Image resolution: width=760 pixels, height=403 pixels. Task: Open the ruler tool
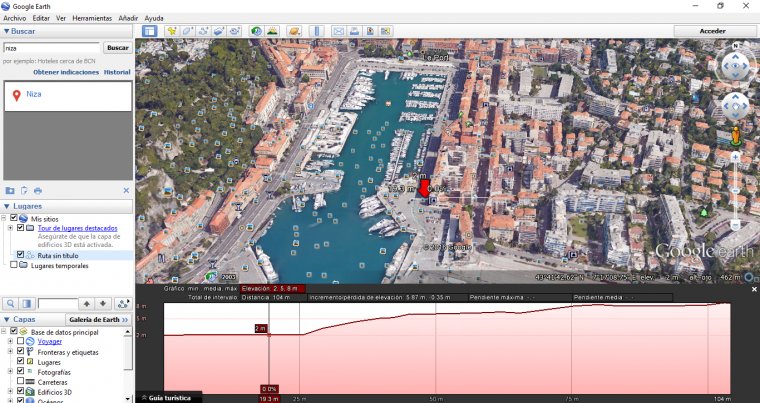click(x=317, y=31)
